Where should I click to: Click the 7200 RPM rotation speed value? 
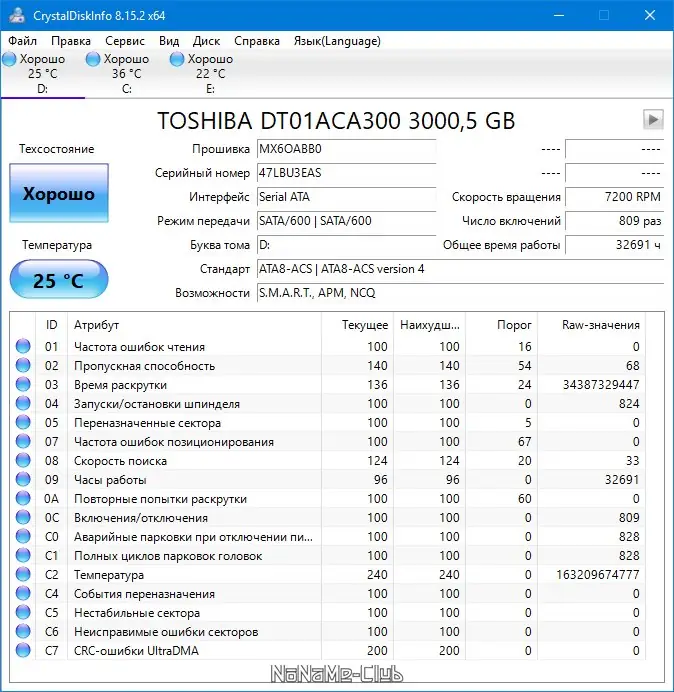point(614,197)
